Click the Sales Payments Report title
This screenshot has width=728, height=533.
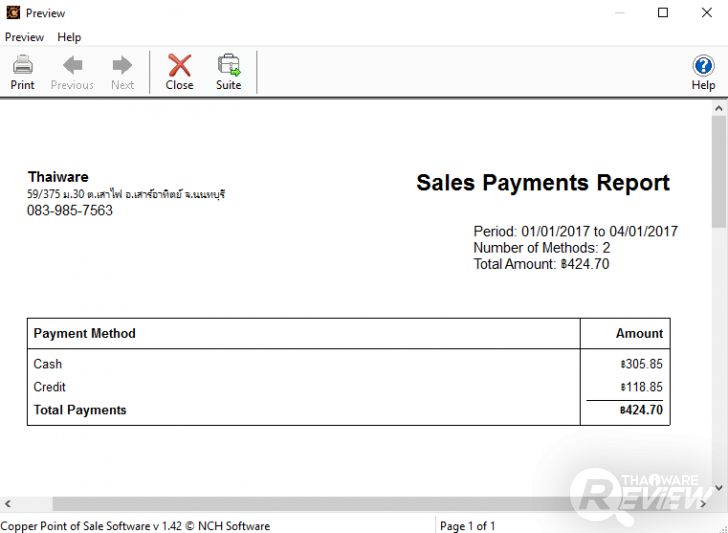tap(543, 183)
